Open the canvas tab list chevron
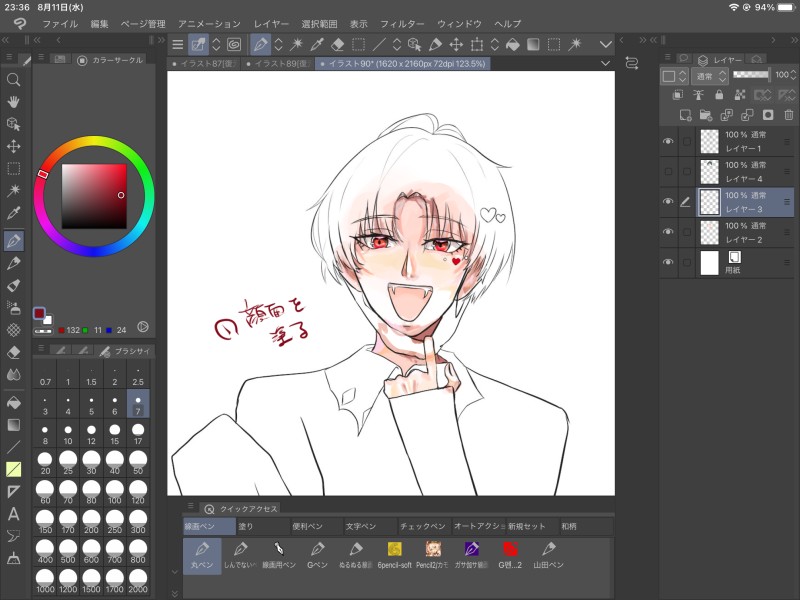Viewport: 800px width, 600px height. click(605, 63)
